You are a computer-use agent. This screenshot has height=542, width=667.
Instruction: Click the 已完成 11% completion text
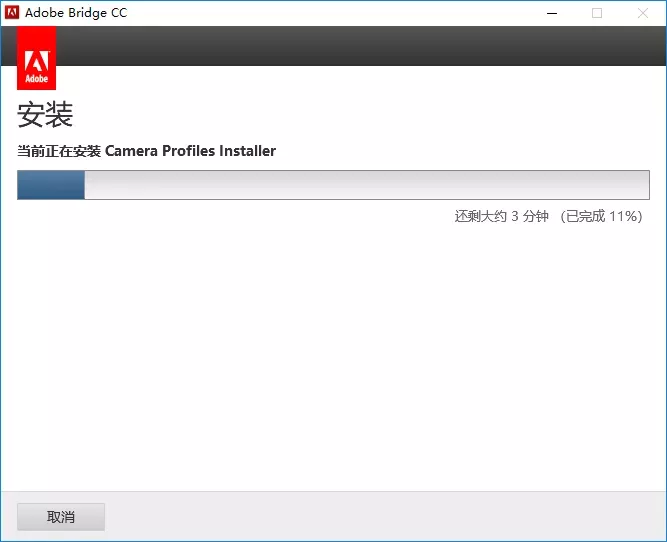pos(602,216)
